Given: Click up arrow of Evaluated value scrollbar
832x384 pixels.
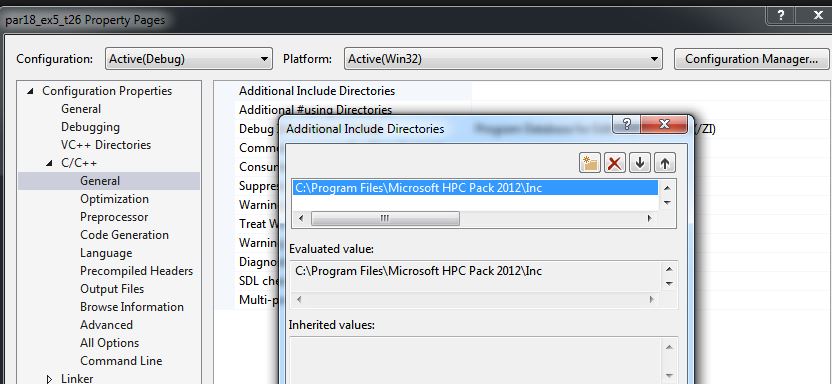Looking at the screenshot, I should 669,269.
